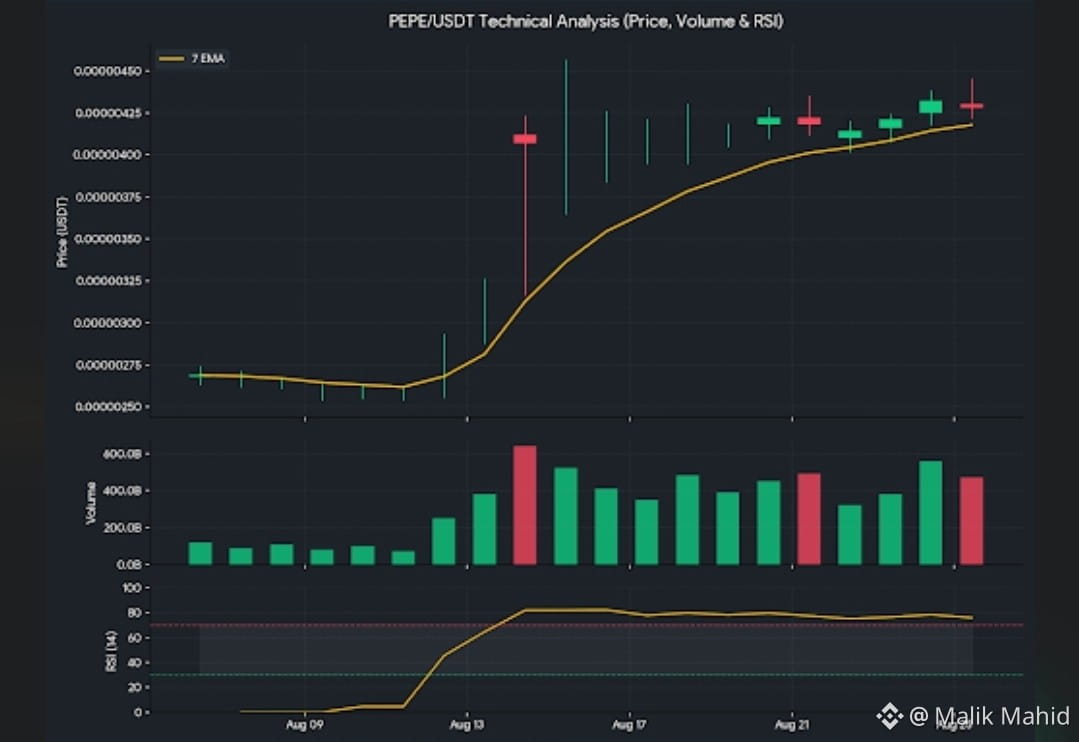Click the 0.00000300 price axis label
The width and height of the screenshot is (1079, 742).
click(x=107, y=323)
